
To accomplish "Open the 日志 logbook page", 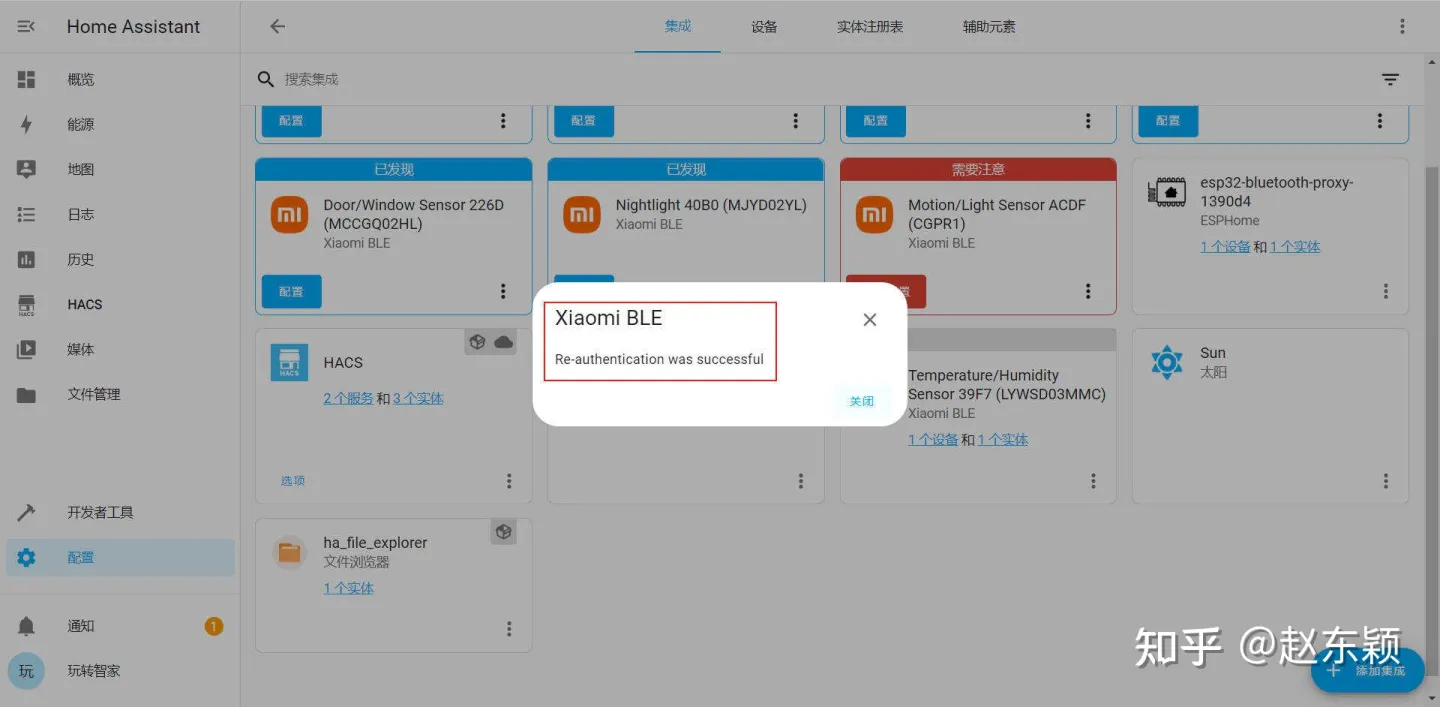I will [120, 215].
